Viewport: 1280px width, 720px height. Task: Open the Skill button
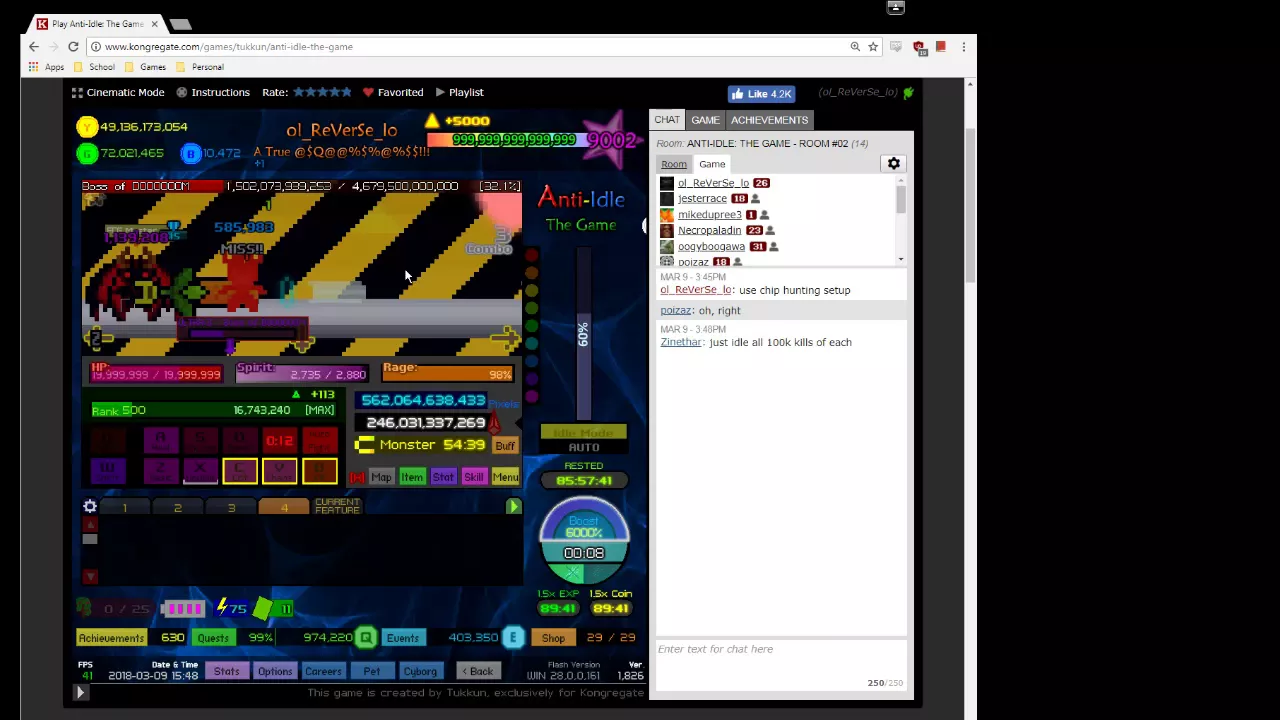tap(474, 477)
